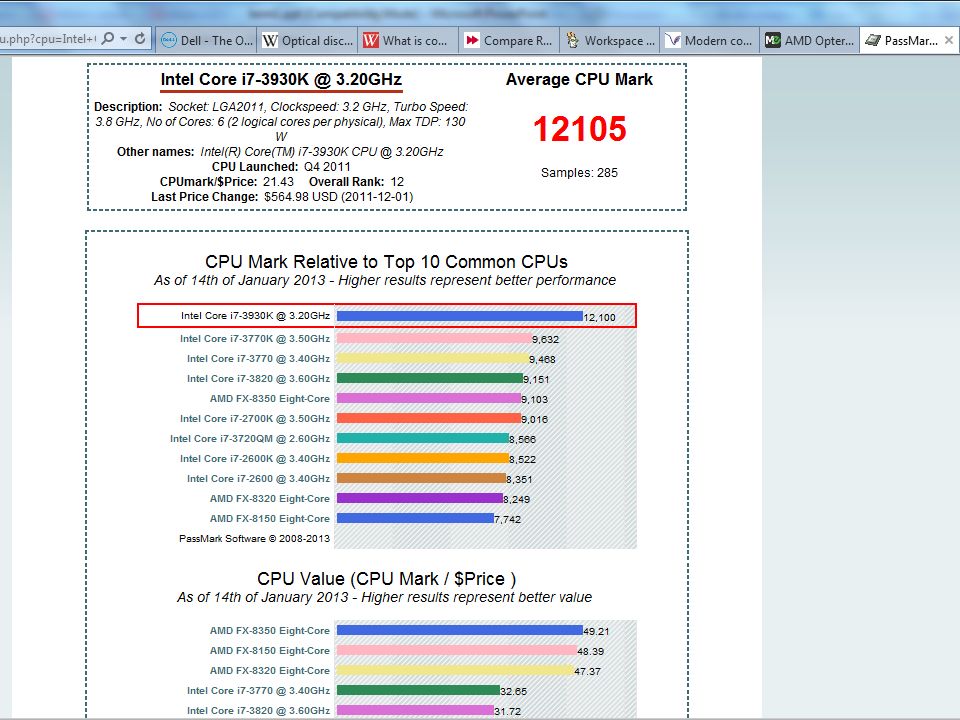Switch to the 'What is co...' tab
960x720 pixels.
(408, 40)
